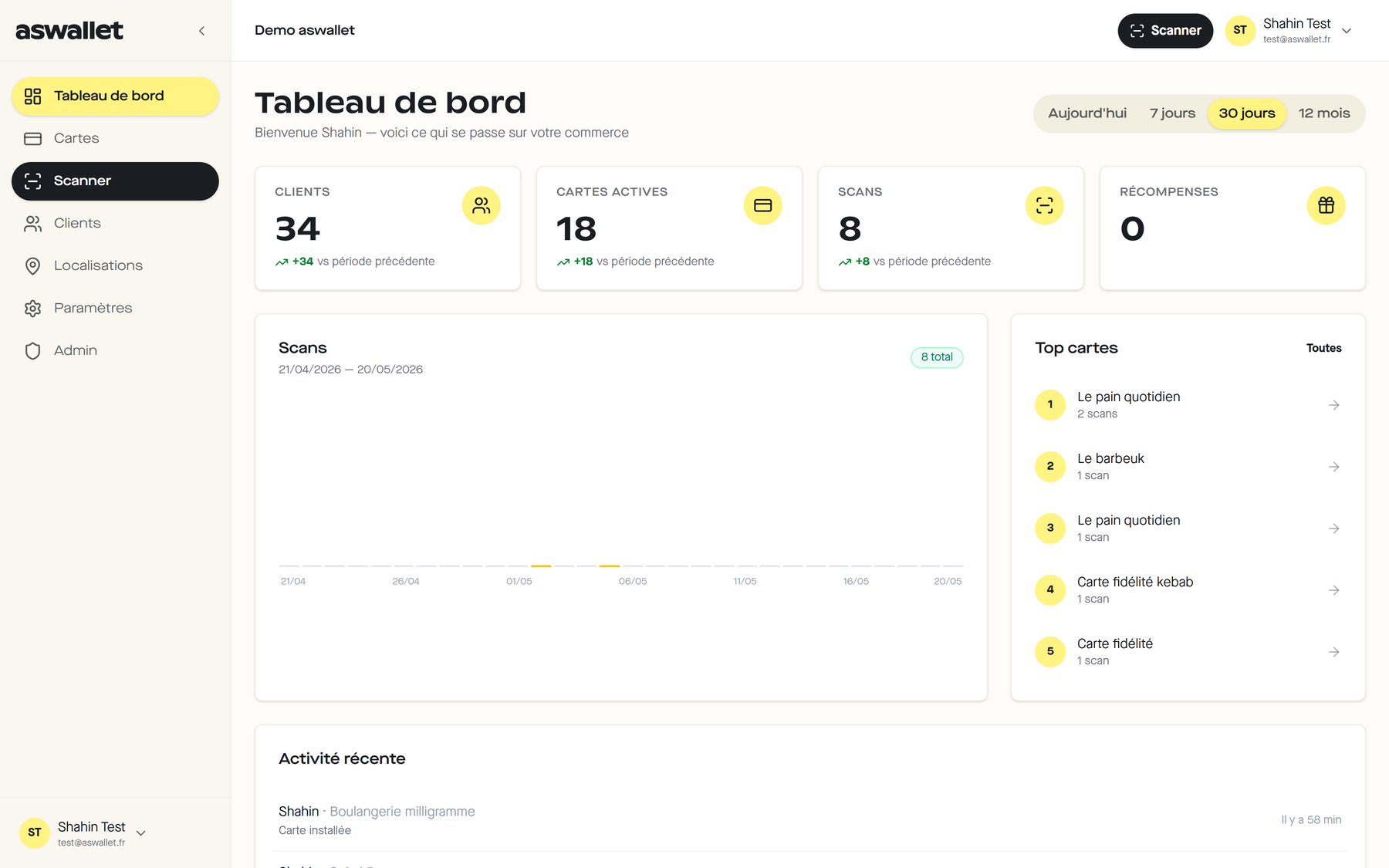Click the +18 vs période précédente trend
The width and height of the screenshot is (1389, 868).
pos(635,262)
